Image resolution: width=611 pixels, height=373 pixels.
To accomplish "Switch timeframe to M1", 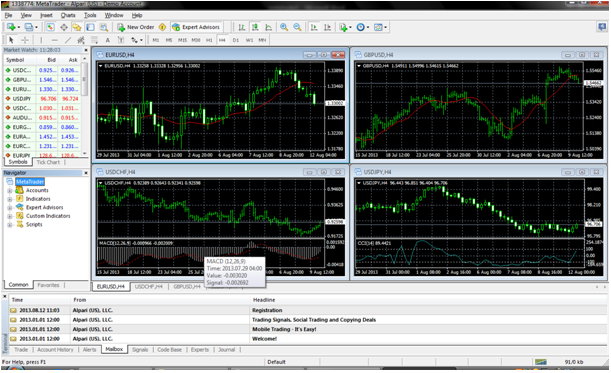I will 156,40.
